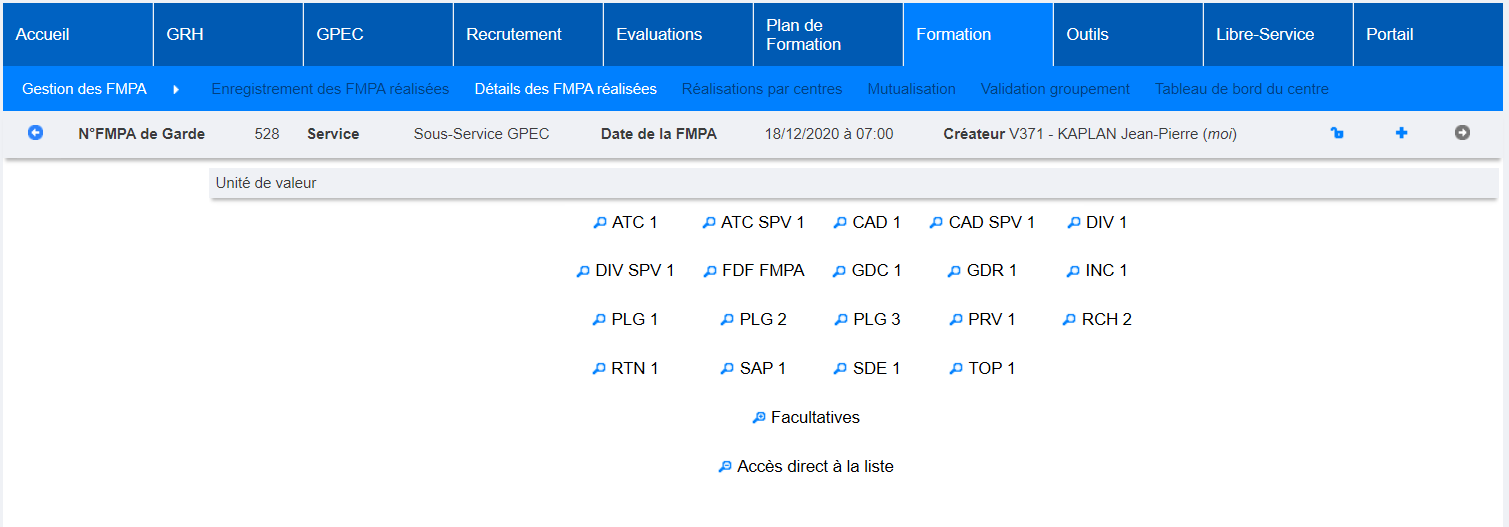The height and width of the screenshot is (527, 1509).
Task: Click the blue back arrow icon
Action: click(36, 132)
